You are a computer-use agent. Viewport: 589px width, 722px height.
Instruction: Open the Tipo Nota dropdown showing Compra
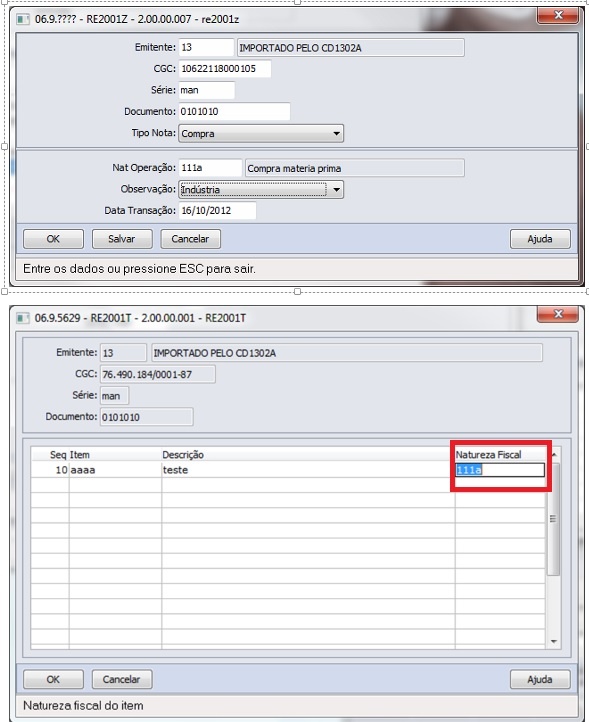point(261,134)
